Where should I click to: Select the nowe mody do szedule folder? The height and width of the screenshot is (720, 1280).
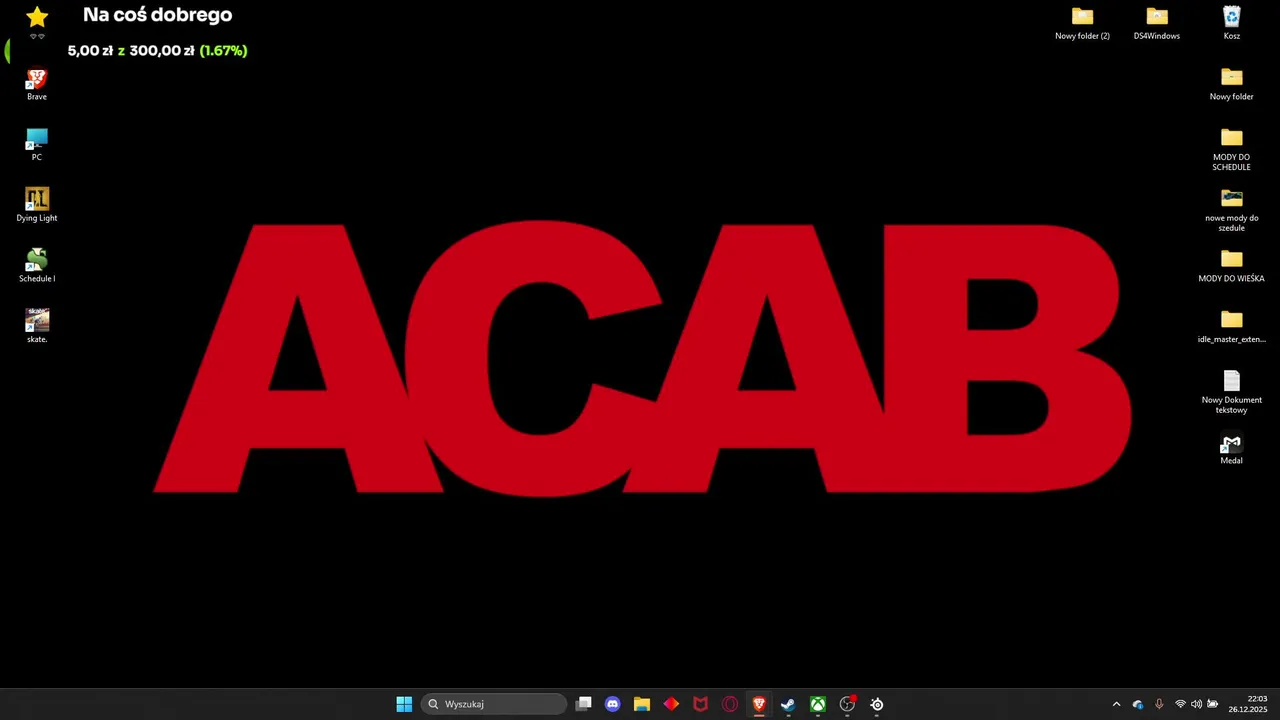[x=1232, y=210]
